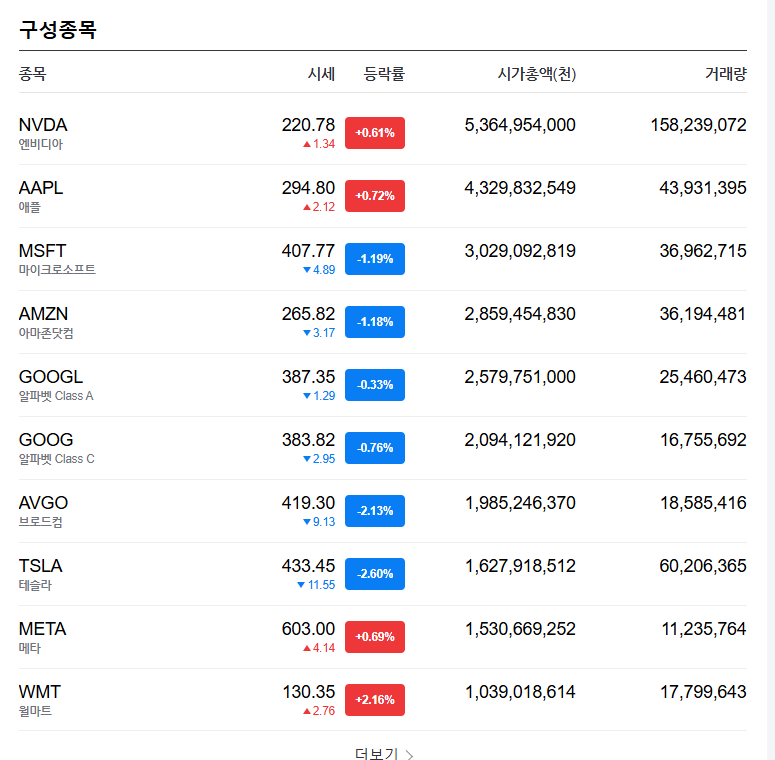Click the +2.16% badge for WMT
Screen dimensions: 775x760
[375, 700]
